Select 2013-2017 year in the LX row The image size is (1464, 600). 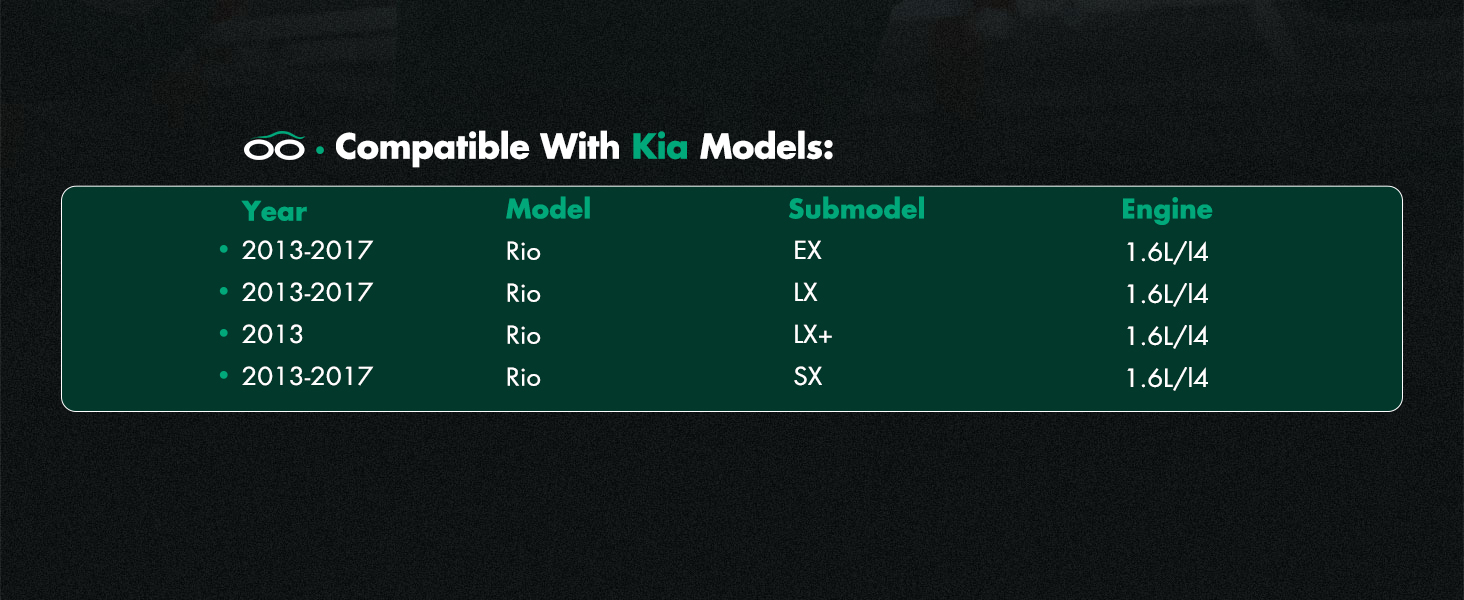307,293
